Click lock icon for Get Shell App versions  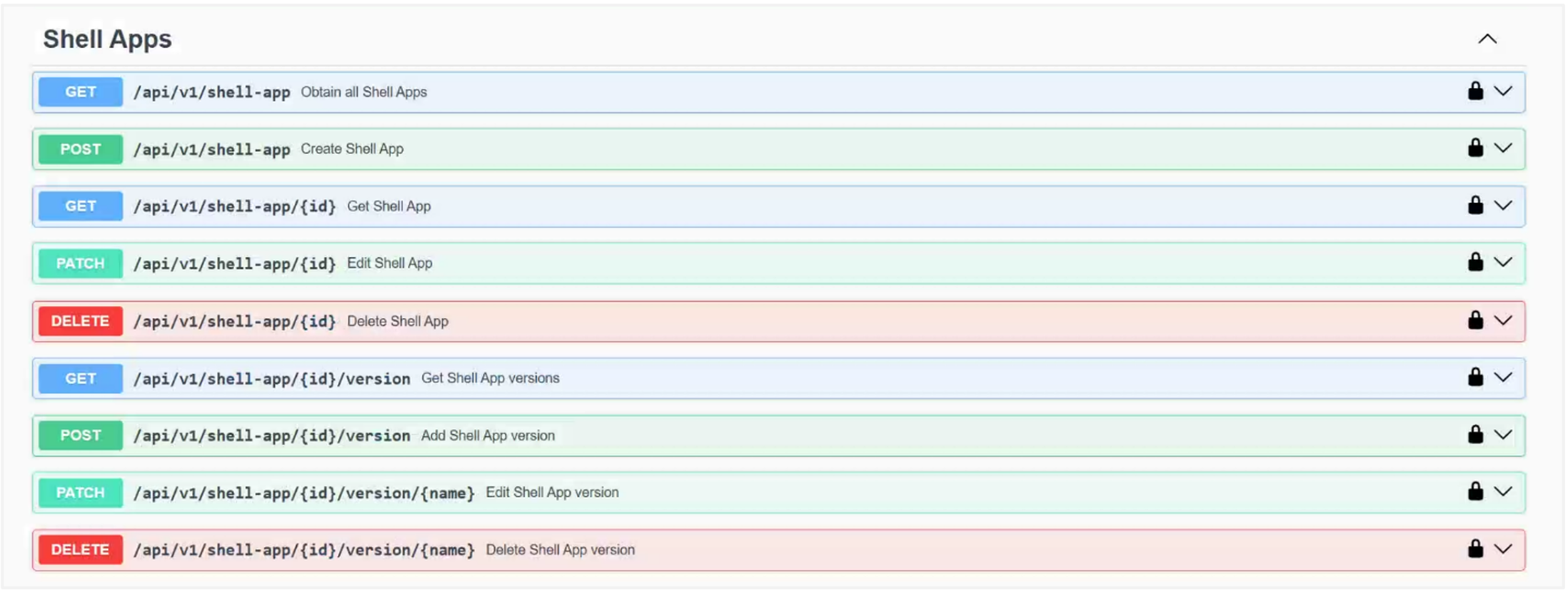click(x=1475, y=377)
